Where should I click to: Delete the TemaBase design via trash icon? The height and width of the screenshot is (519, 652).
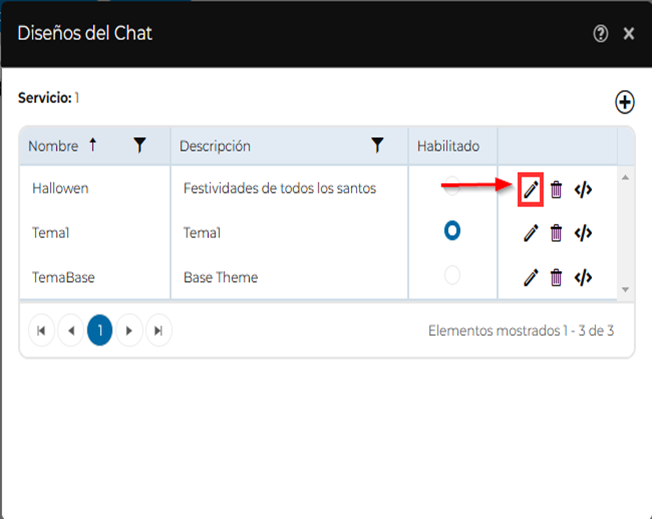coord(557,277)
